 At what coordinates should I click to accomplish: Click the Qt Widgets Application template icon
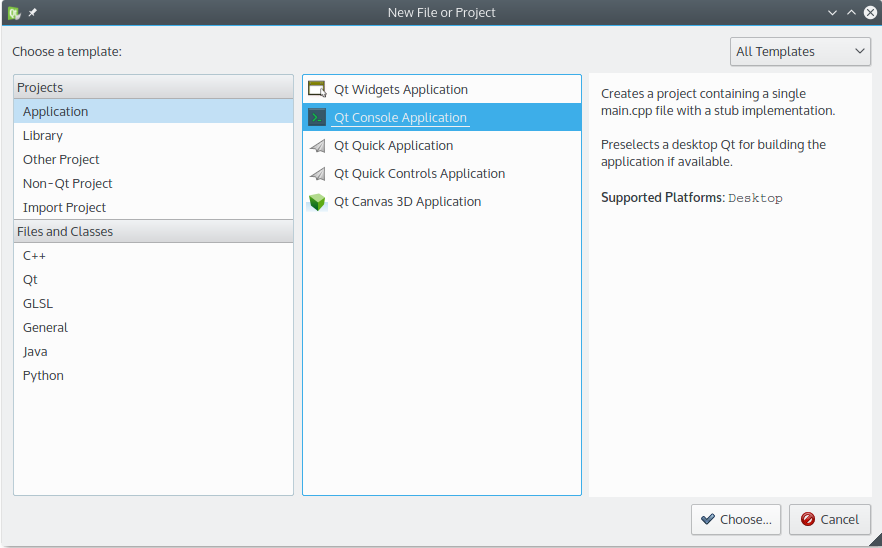[318, 89]
